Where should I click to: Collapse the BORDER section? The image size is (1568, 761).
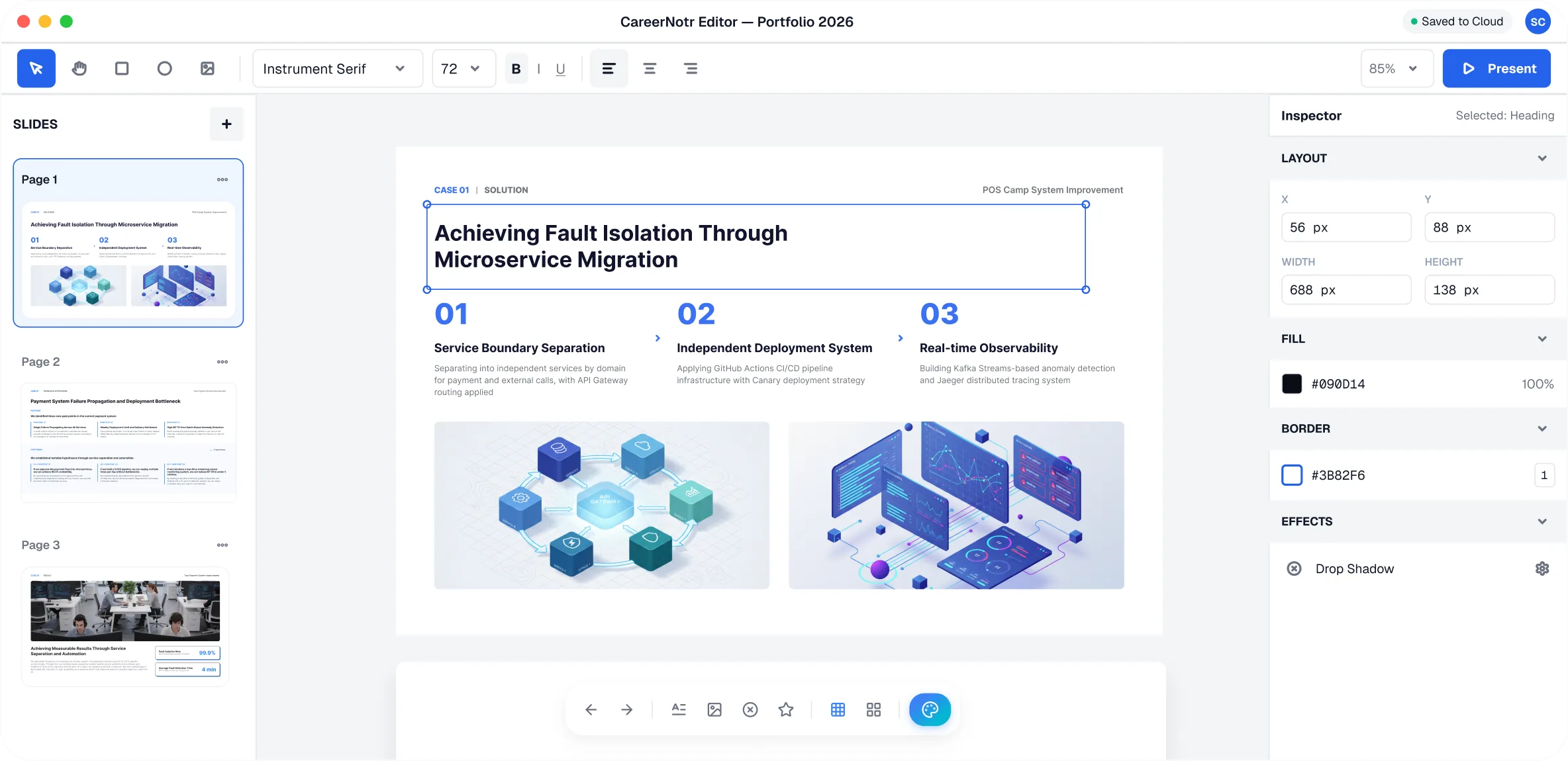tap(1542, 429)
